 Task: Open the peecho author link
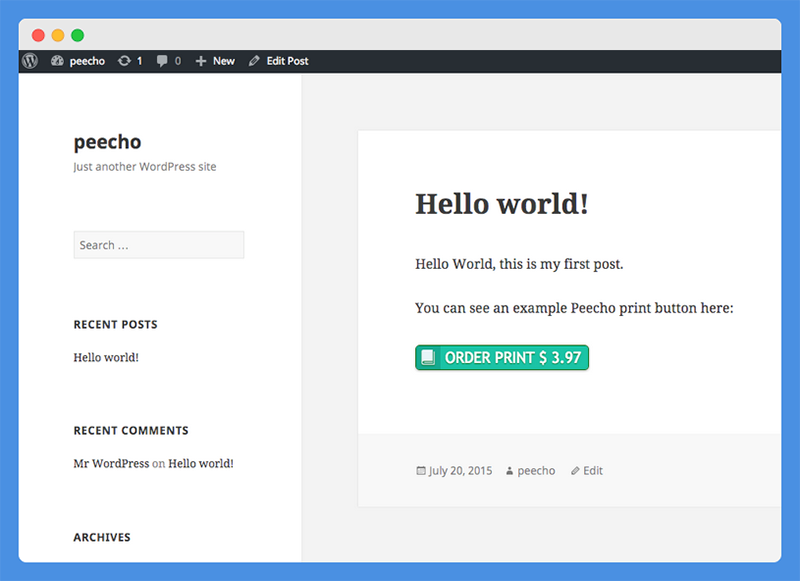[x=531, y=471]
